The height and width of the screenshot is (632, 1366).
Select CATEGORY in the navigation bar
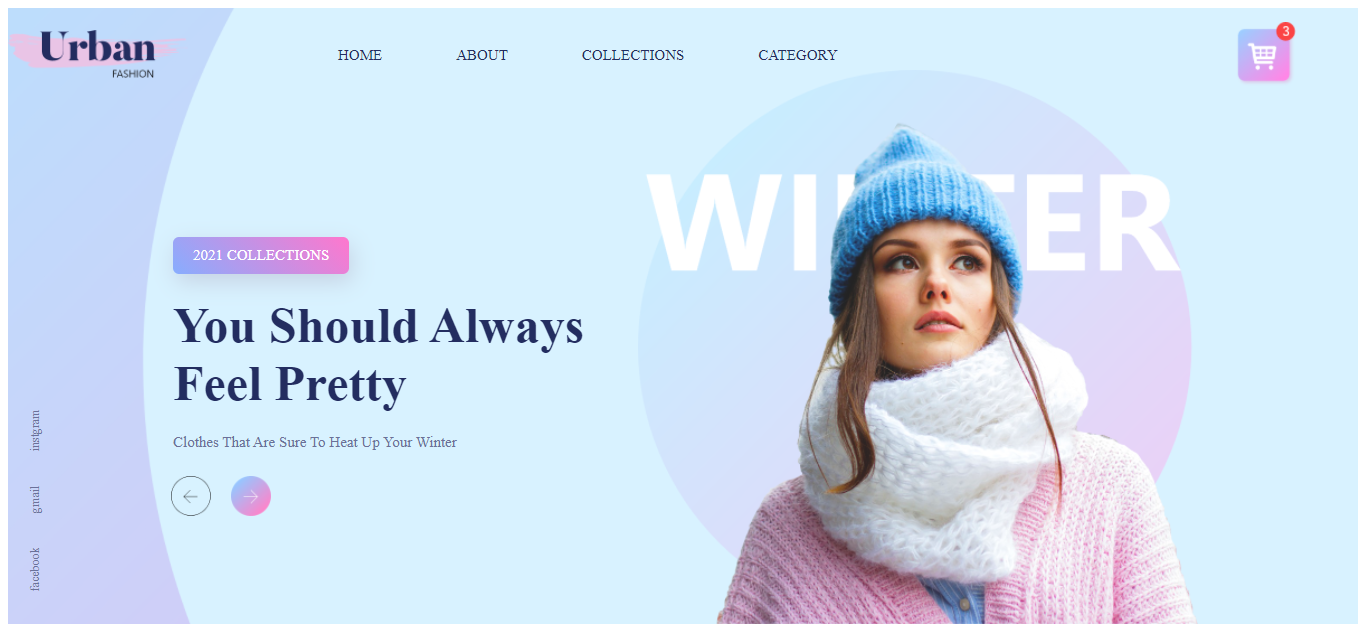tap(798, 55)
